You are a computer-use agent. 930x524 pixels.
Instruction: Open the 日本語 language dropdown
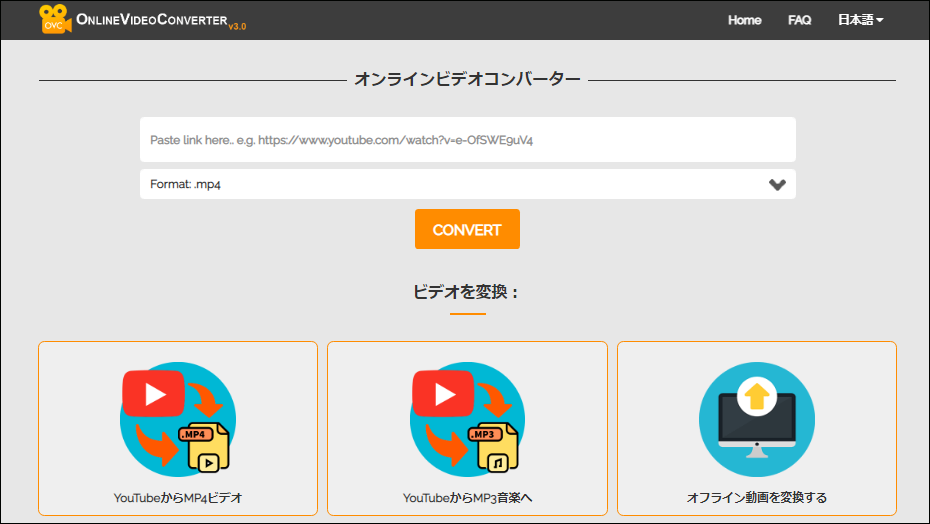860,20
